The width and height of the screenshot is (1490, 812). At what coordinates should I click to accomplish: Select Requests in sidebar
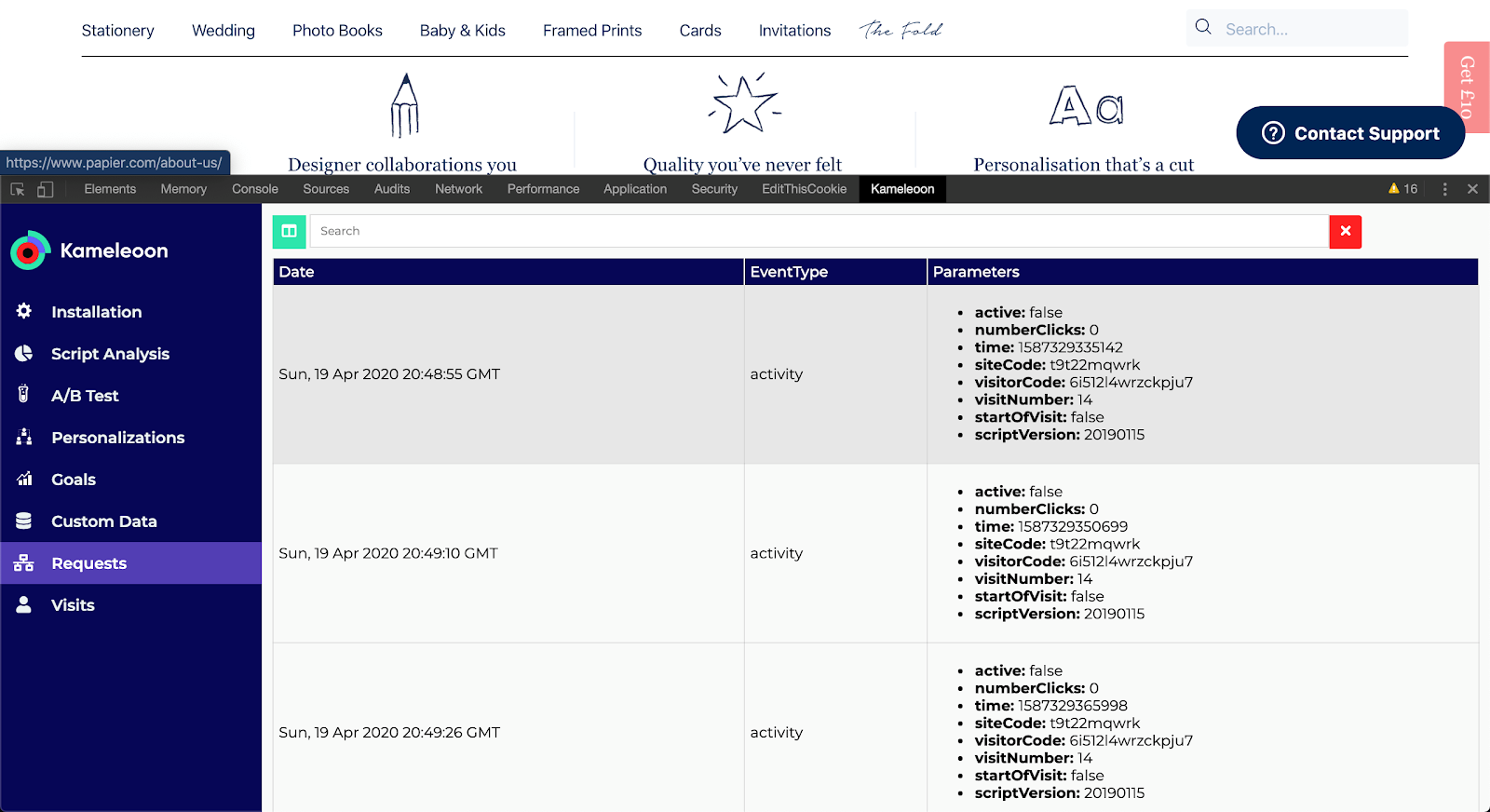click(x=130, y=562)
